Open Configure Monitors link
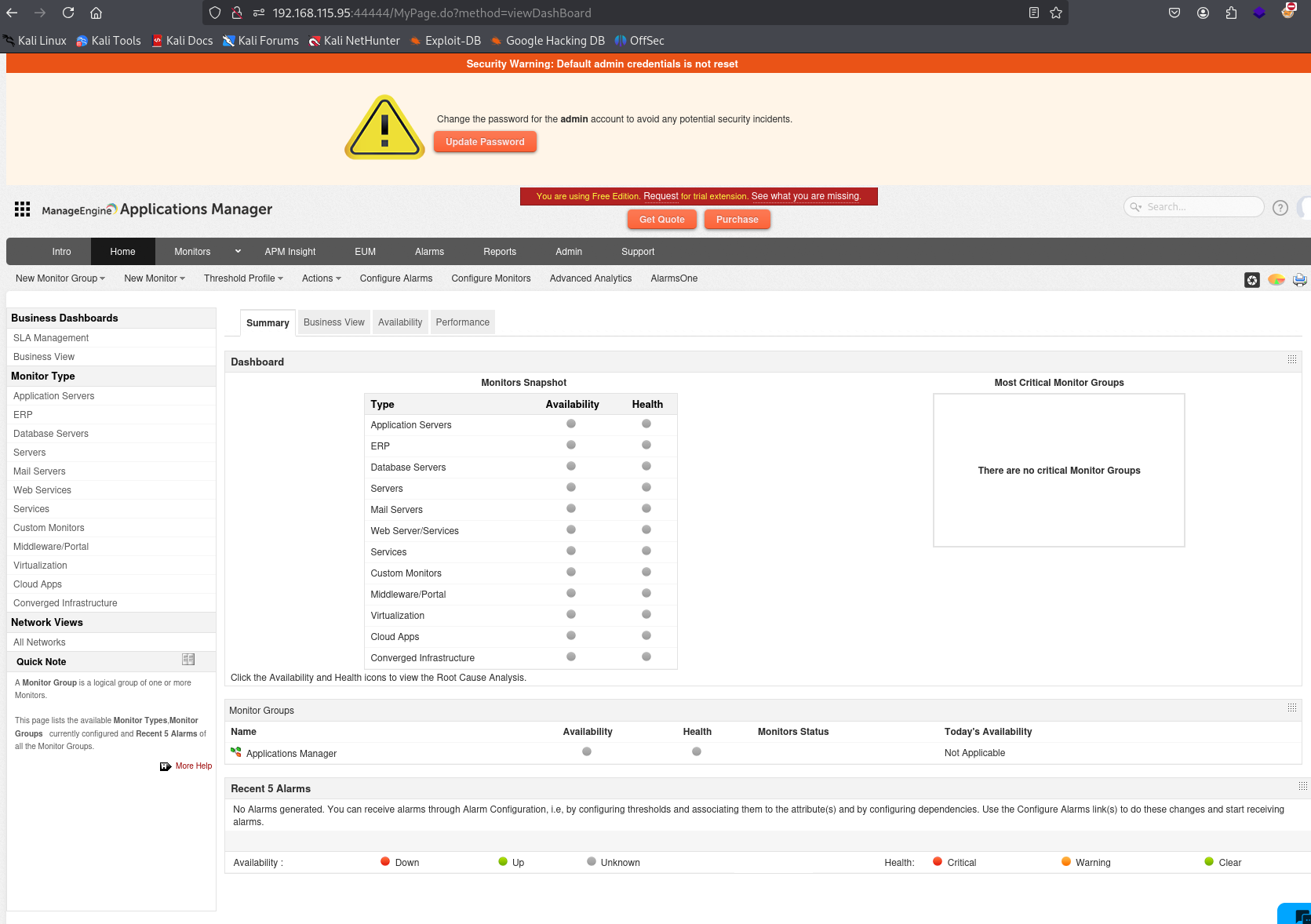This screenshot has width=1311, height=924. pyautogui.click(x=491, y=278)
